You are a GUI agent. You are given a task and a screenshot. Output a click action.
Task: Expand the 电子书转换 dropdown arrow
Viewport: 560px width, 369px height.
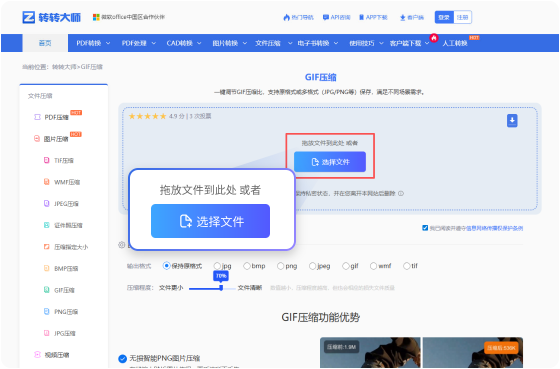point(336,43)
